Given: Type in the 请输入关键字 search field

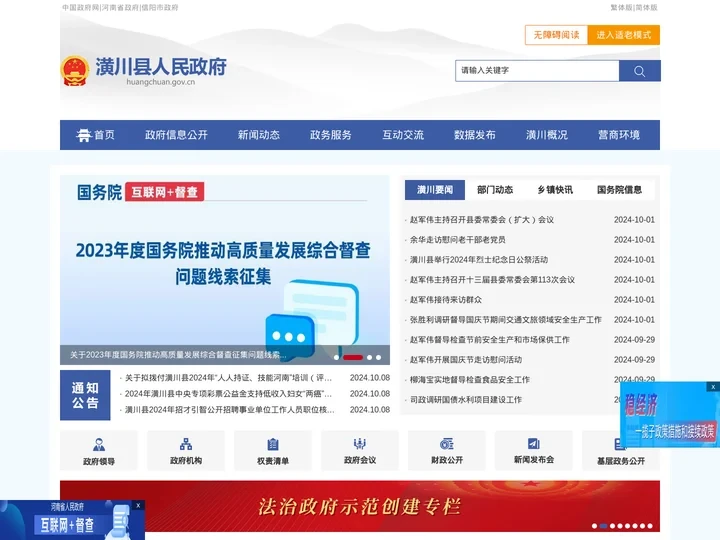Looking at the screenshot, I should (x=537, y=71).
